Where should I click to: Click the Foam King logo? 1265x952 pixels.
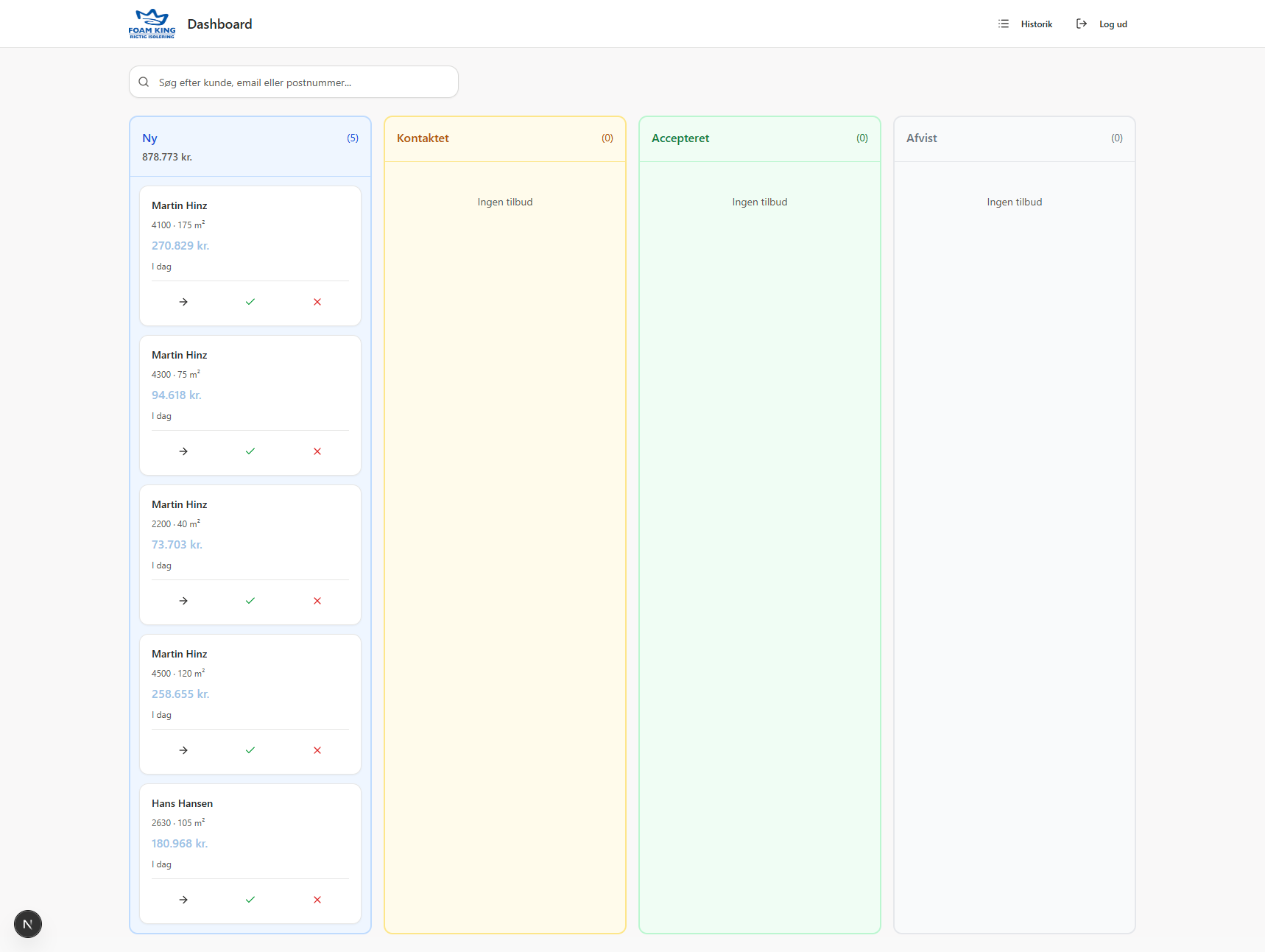coord(152,24)
